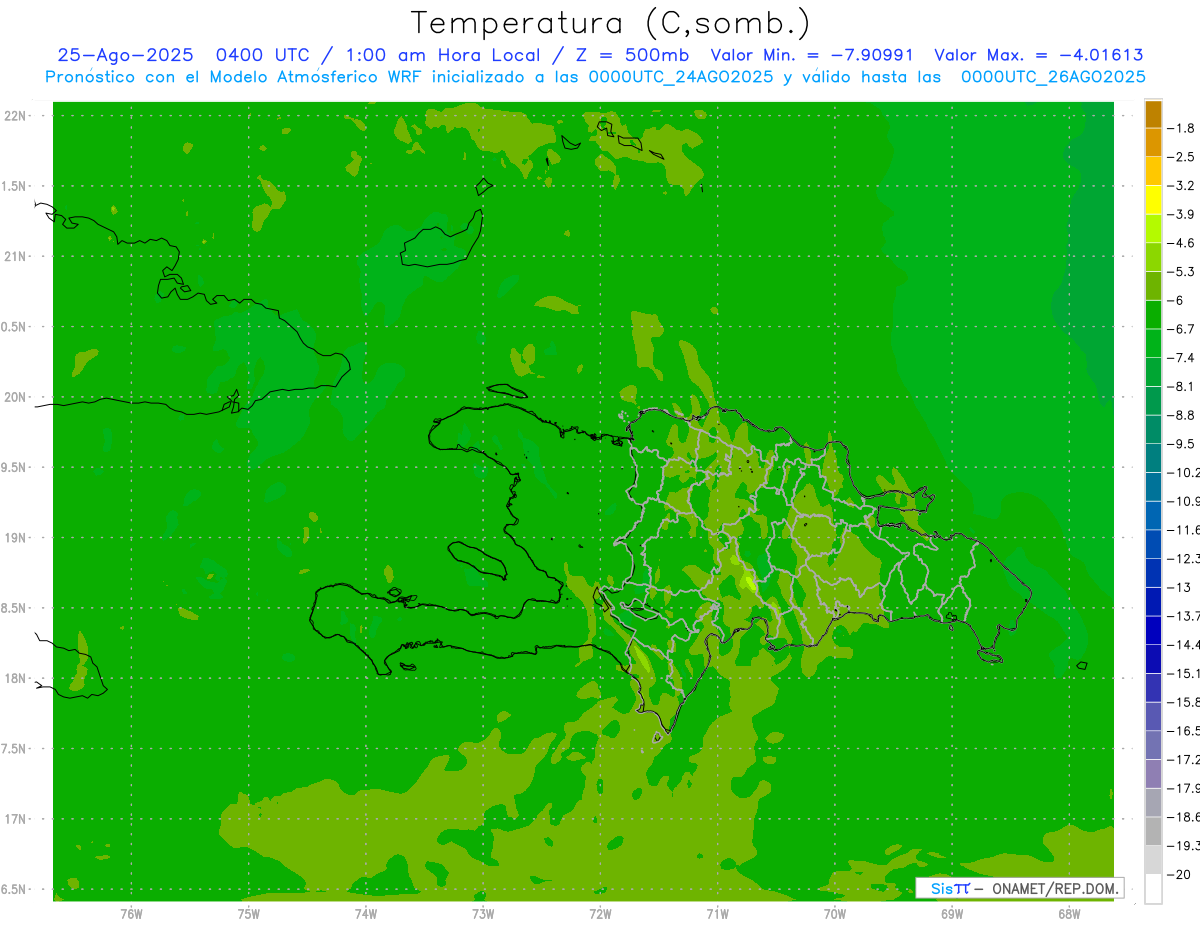Pick the dark blue swatch between -13.7 and -14.4

1153,630
